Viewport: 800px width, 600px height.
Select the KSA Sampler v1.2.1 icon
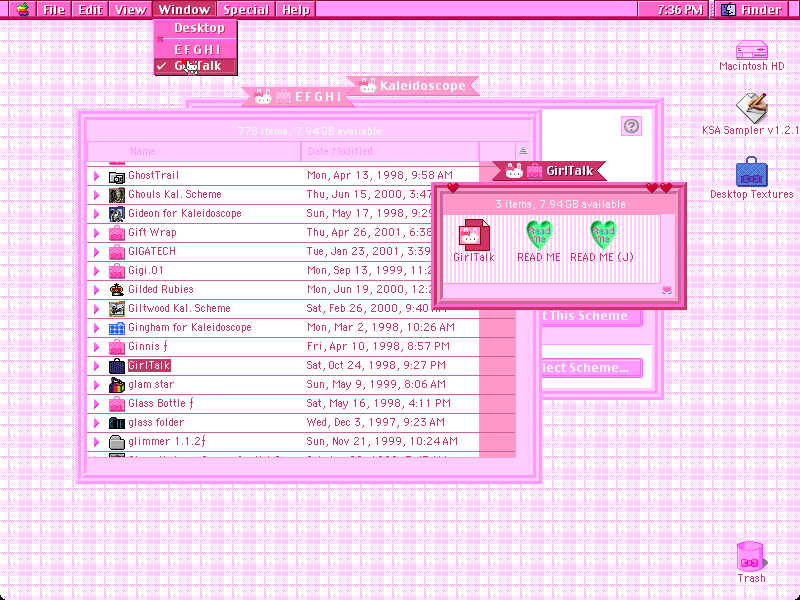751,108
